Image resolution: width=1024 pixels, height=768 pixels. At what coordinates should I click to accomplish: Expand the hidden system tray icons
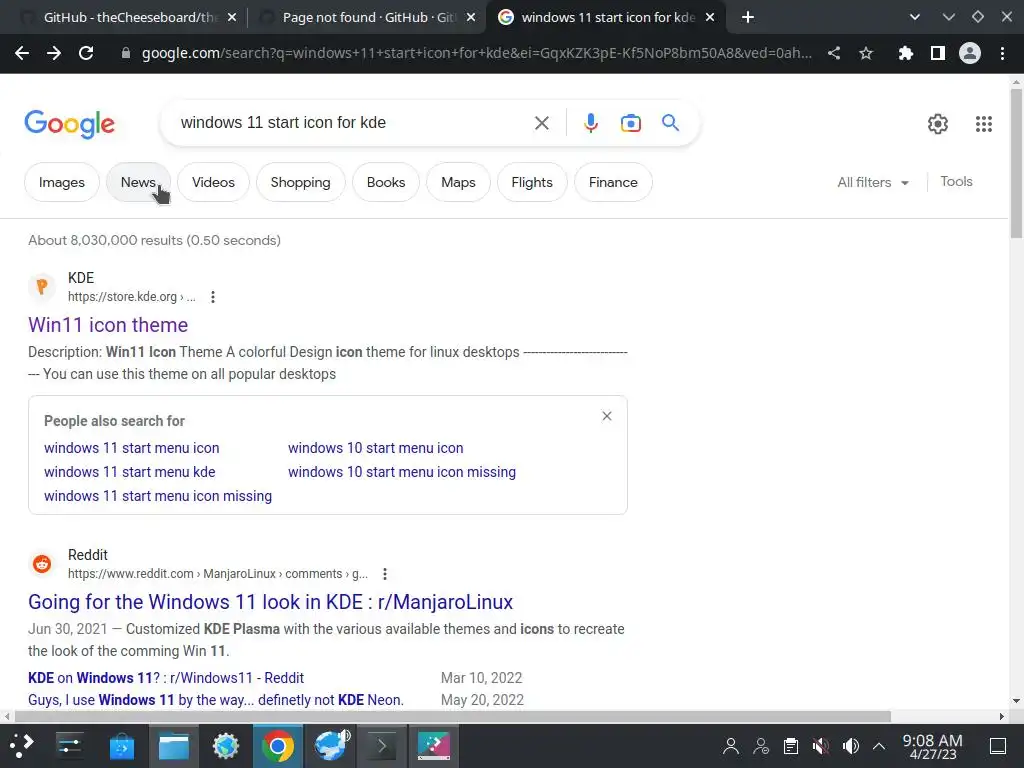pos(879,746)
